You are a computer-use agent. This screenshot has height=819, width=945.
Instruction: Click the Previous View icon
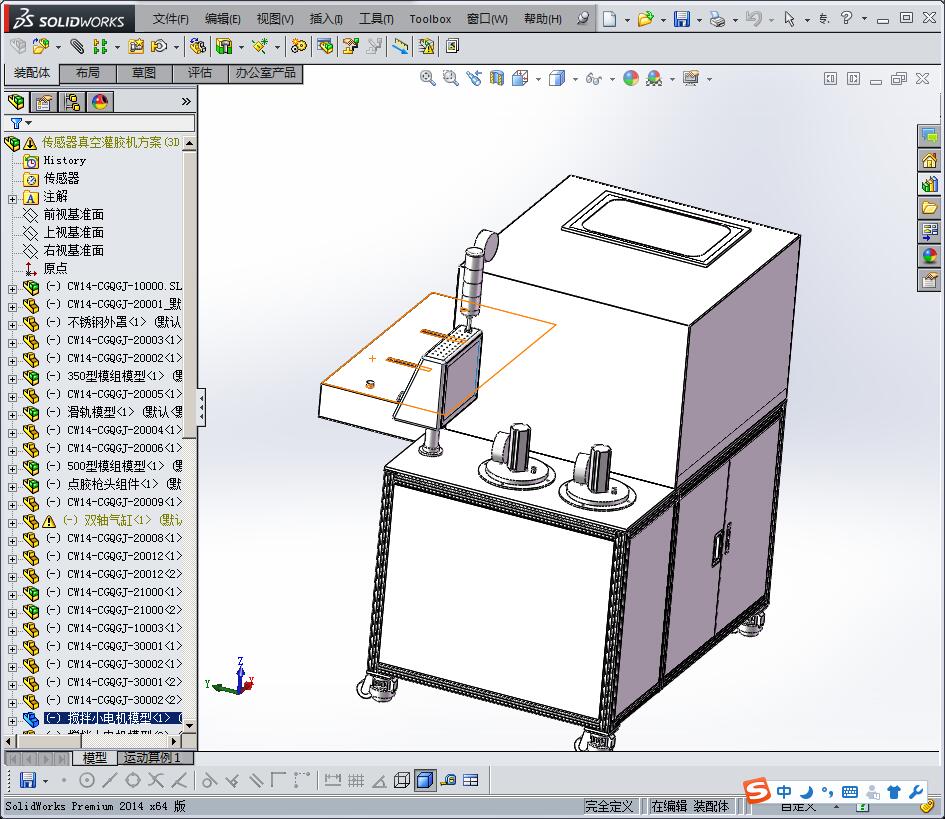tap(474, 78)
